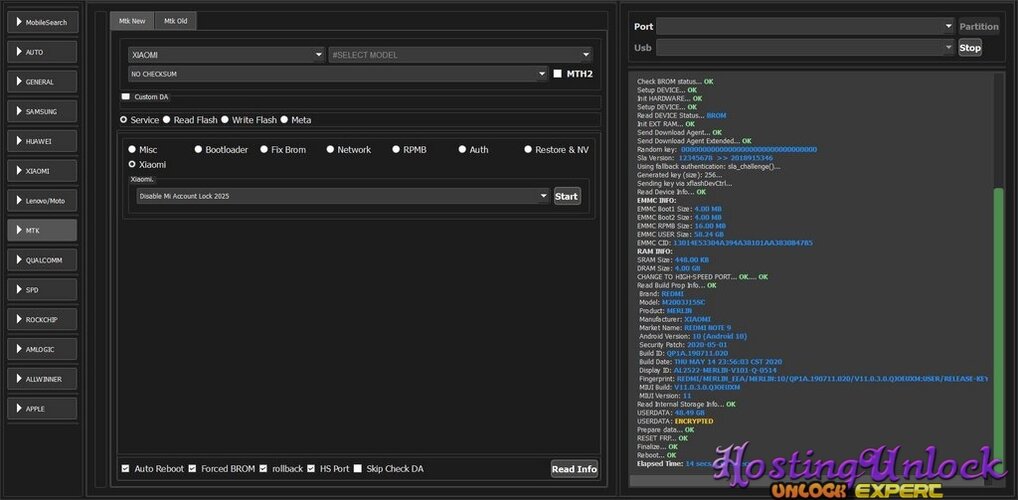Click the Model M2003J15SC log line
This screenshot has width=1018, height=500.
tap(672, 303)
